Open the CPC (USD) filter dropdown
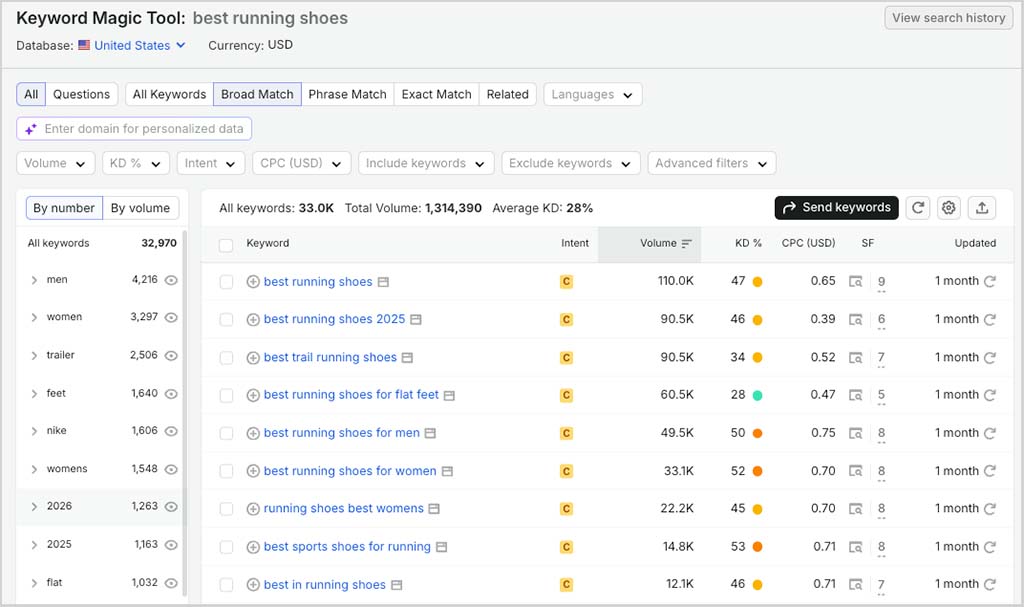Screen dimensions: 1024x607 (x=302, y=163)
